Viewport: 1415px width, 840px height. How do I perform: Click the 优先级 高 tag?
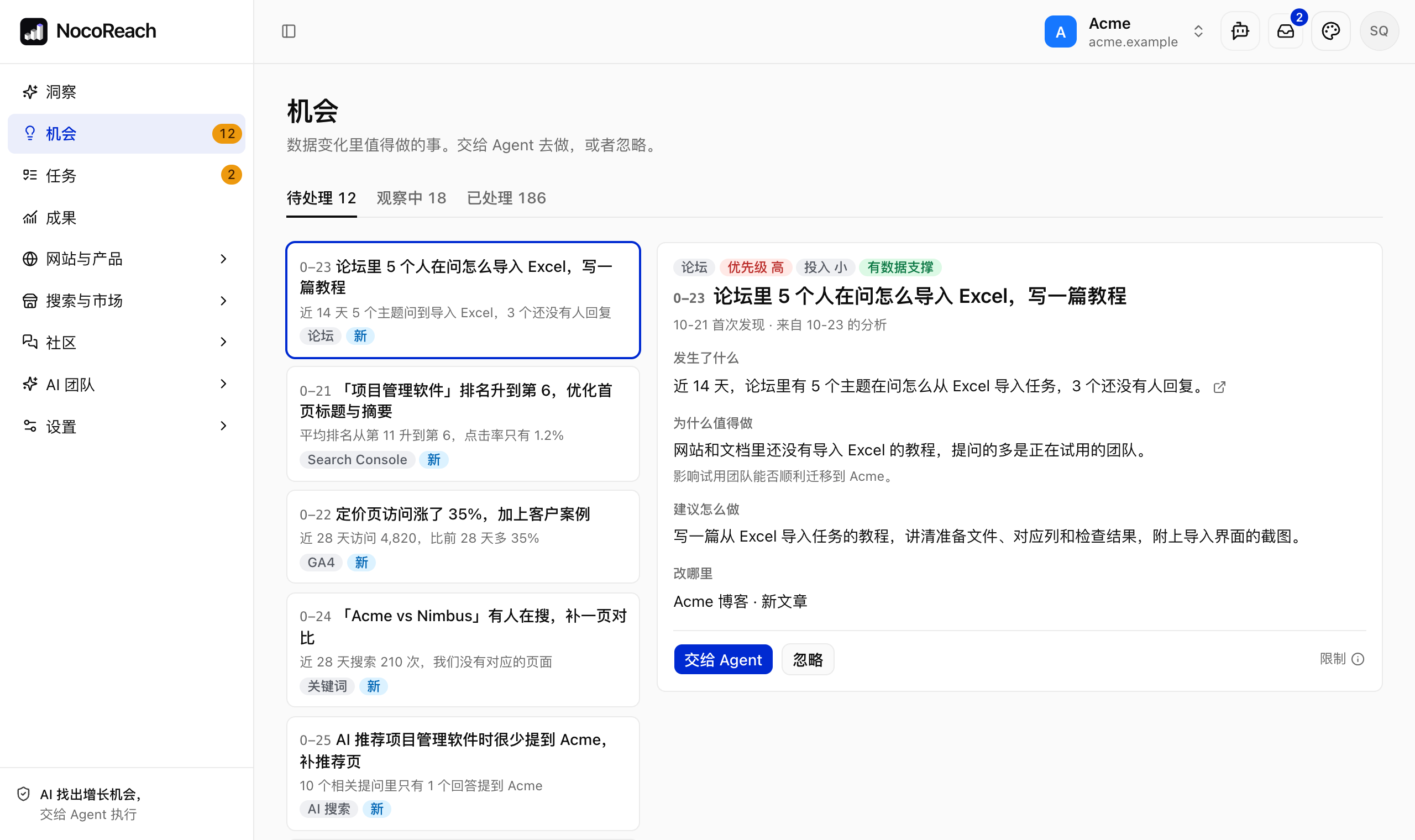point(755,267)
